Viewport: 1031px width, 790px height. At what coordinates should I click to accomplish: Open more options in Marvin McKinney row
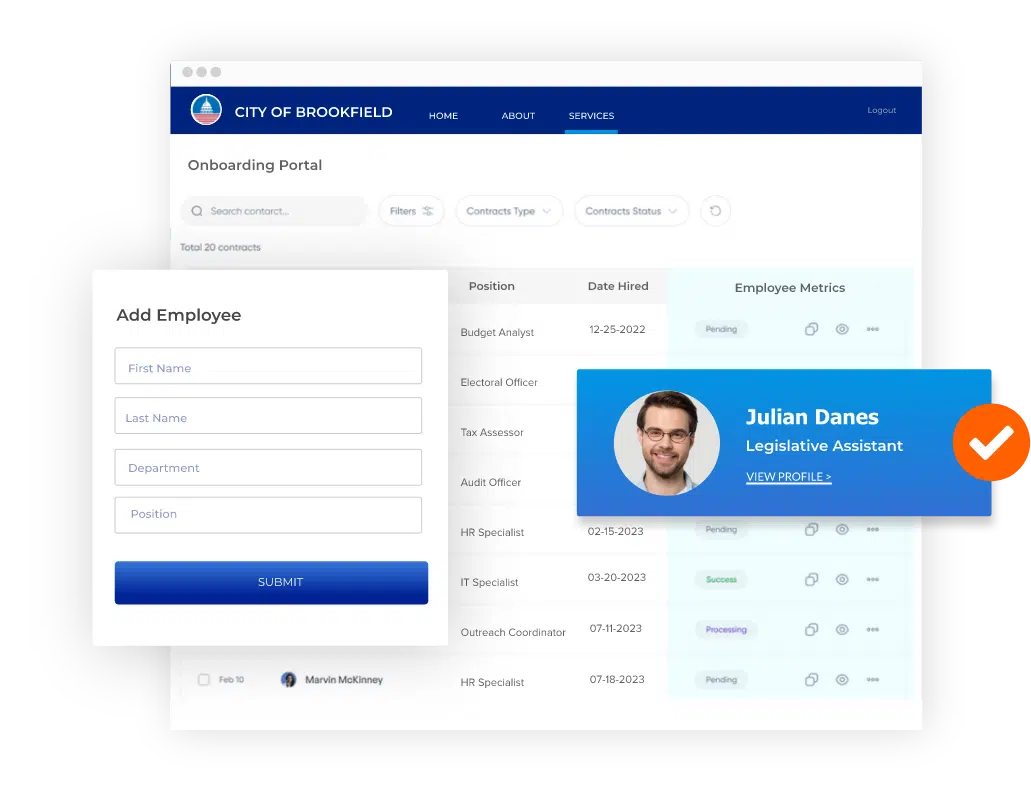point(872,680)
